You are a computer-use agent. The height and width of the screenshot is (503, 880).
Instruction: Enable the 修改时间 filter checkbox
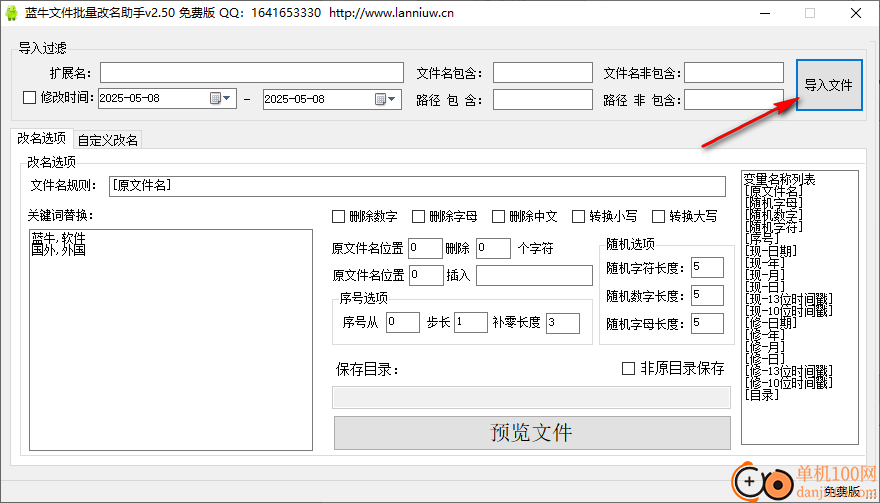pos(29,98)
